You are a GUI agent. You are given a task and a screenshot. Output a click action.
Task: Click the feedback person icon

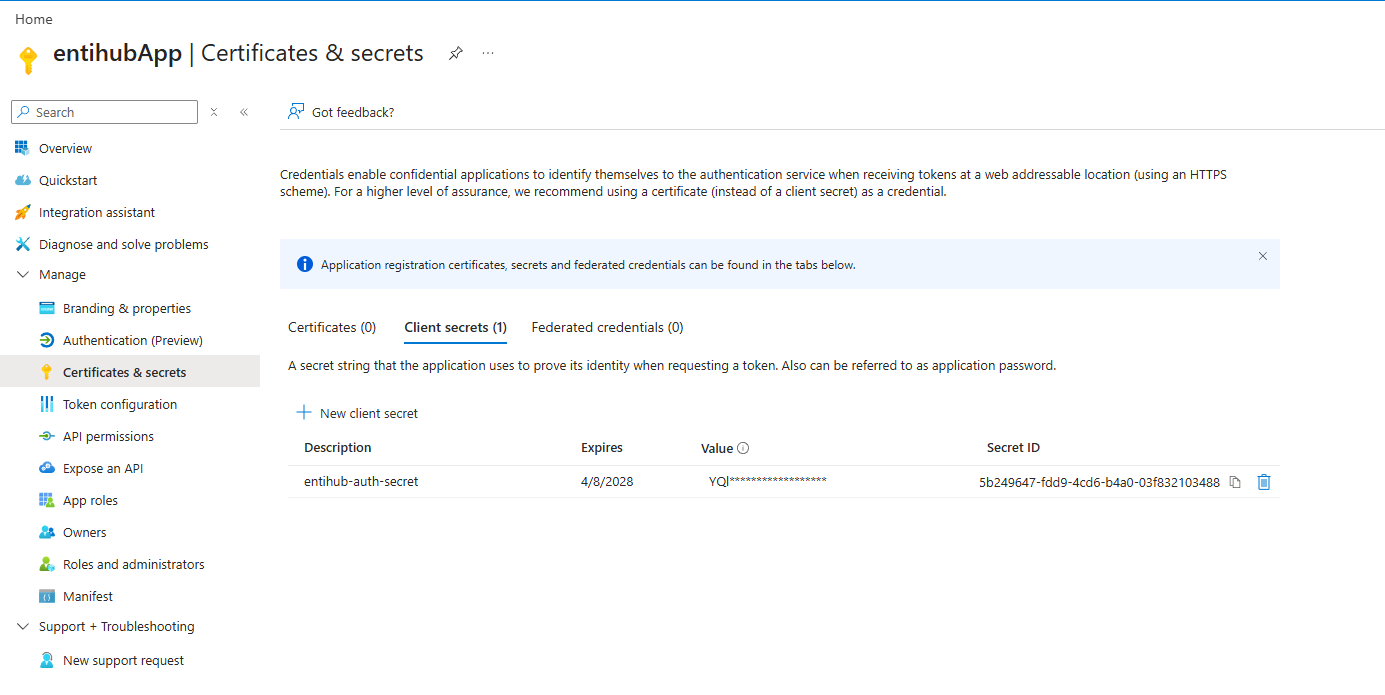[x=296, y=111]
